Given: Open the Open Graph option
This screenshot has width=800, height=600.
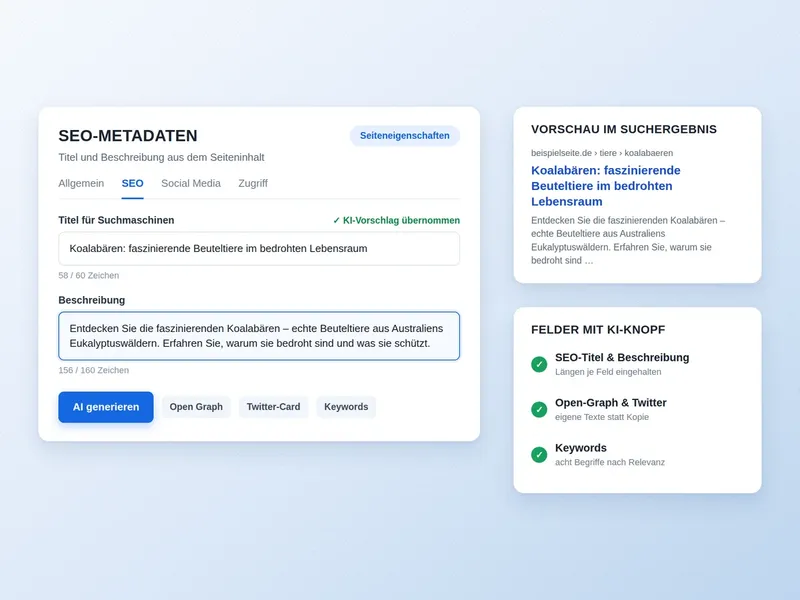Looking at the screenshot, I should [x=196, y=407].
